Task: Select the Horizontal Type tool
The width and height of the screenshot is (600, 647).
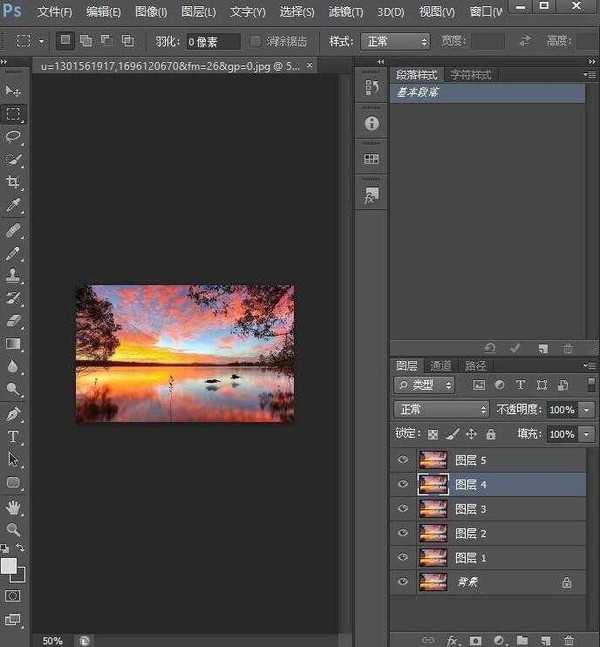Action: pos(14,437)
